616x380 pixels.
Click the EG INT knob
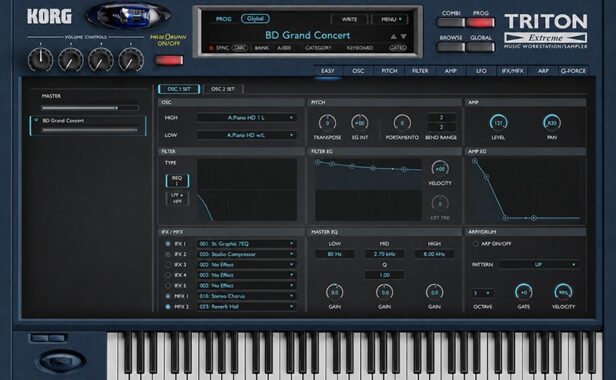[x=359, y=123]
